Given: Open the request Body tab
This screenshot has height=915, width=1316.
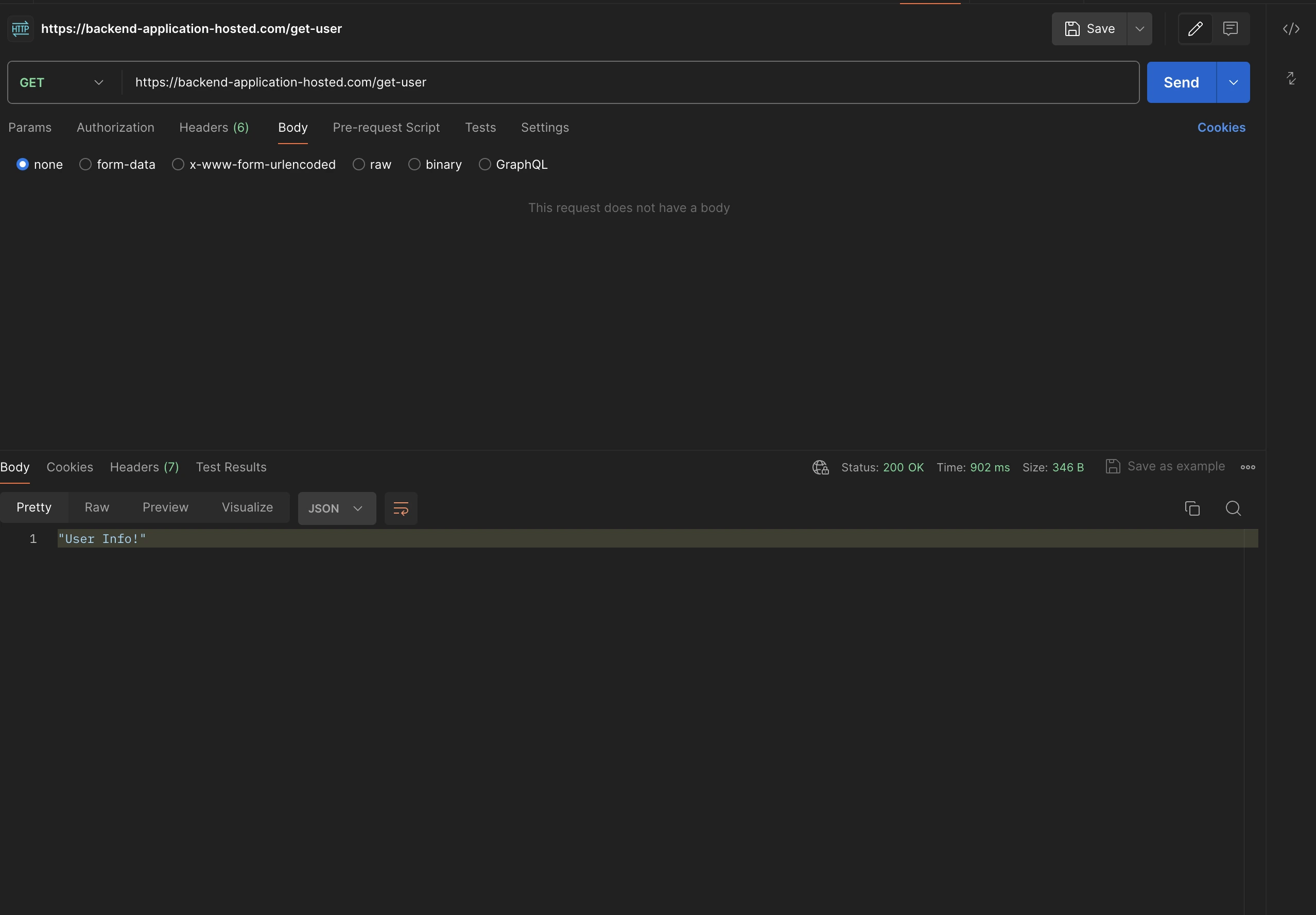Looking at the screenshot, I should tap(293, 128).
